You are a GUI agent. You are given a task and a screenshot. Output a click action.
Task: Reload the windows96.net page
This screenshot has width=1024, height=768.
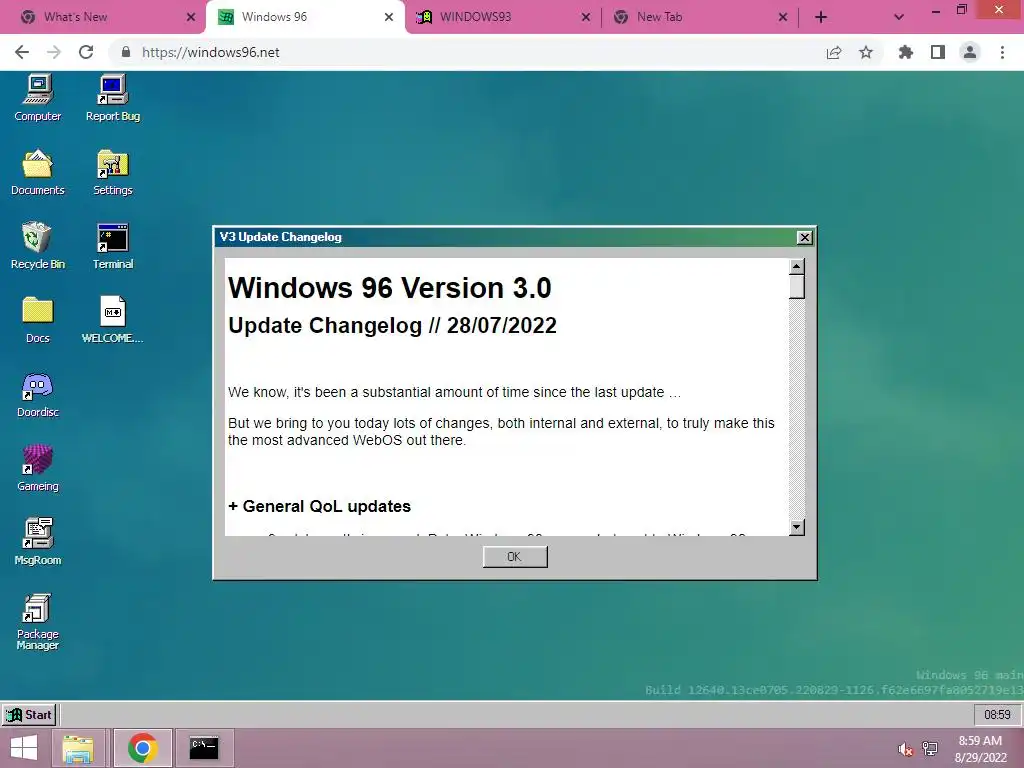[x=86, y=52]
